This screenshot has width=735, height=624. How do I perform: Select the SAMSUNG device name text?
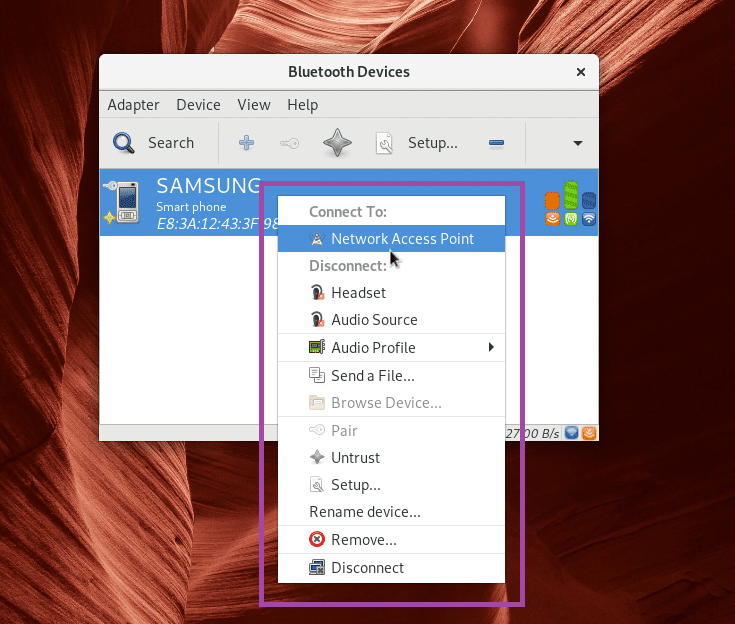(209, 186)
